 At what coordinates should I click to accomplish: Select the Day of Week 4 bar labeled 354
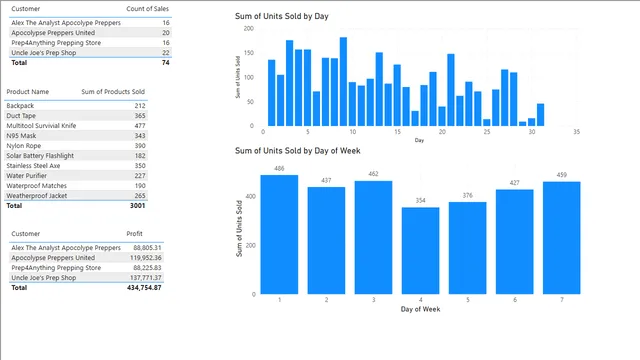pyautogui.click(x=420, y=251)
